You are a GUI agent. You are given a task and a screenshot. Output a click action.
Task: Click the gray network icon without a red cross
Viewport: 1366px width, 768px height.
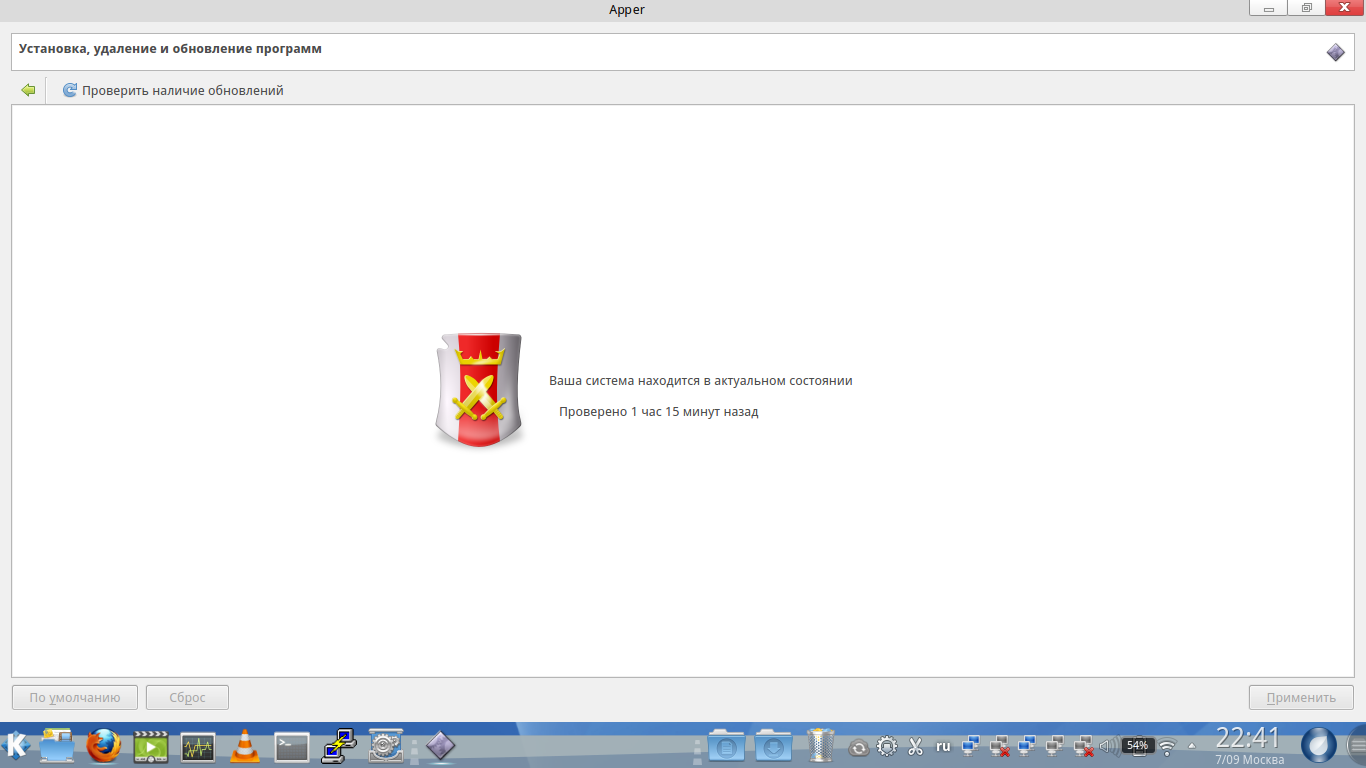(1054, 746)
